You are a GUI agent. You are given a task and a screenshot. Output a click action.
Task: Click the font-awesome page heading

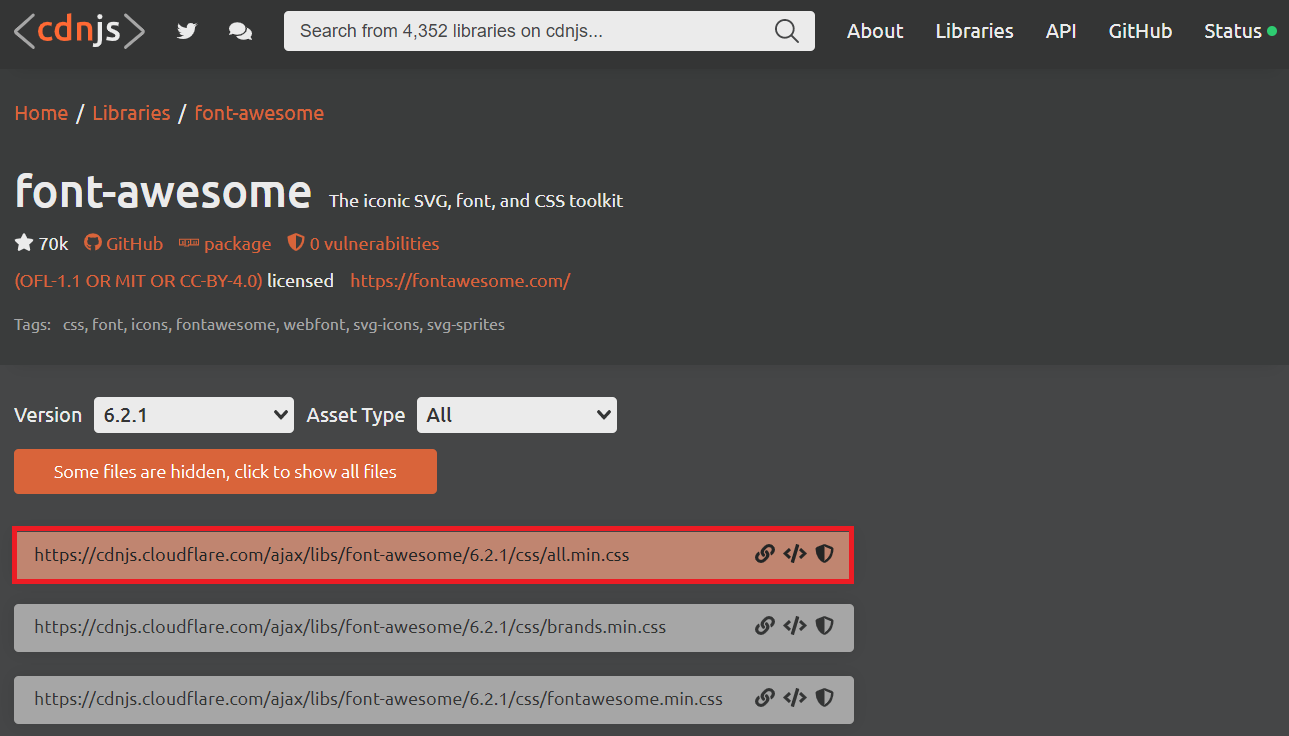[163, 190]
